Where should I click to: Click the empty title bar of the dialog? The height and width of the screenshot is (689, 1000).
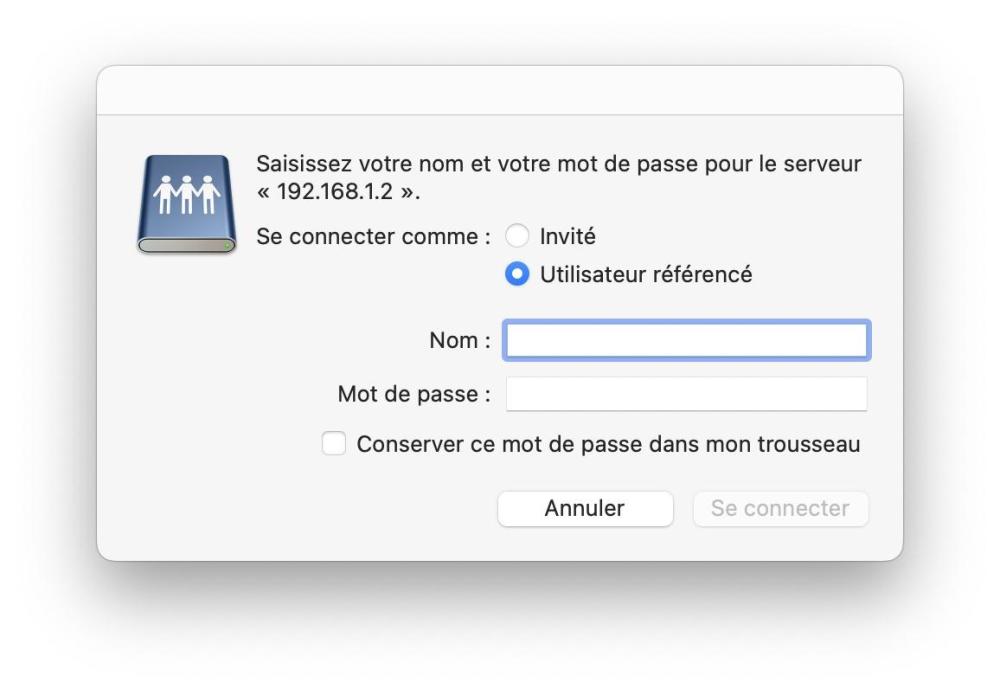click(500, 90)
